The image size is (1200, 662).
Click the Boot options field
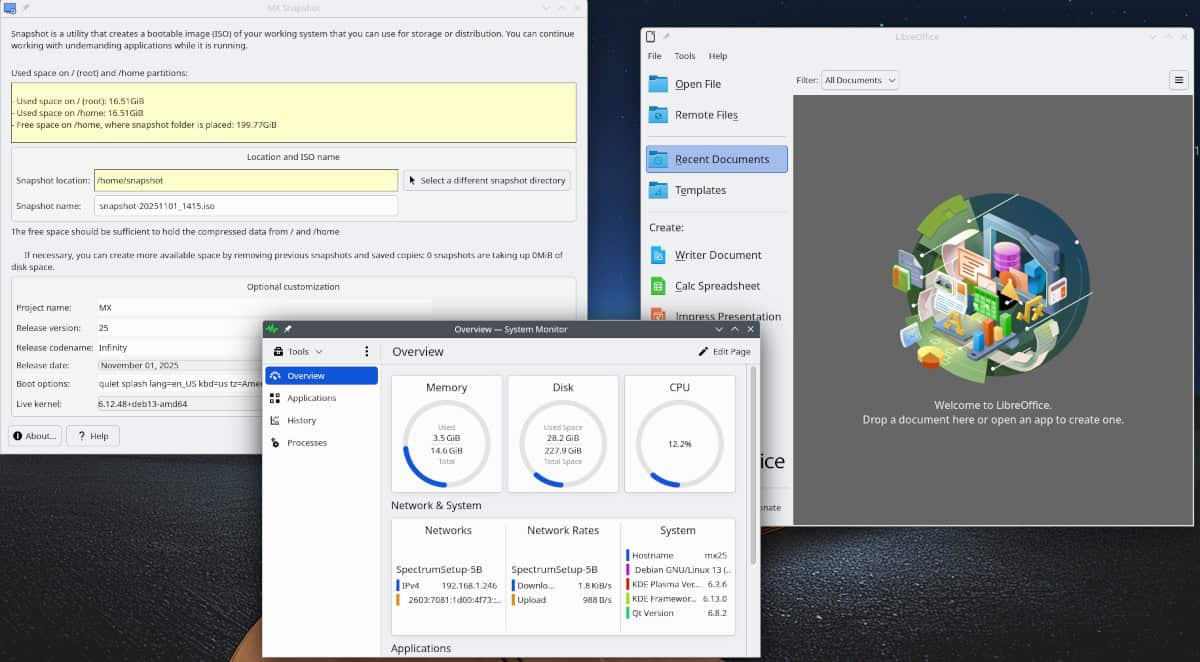178,384
